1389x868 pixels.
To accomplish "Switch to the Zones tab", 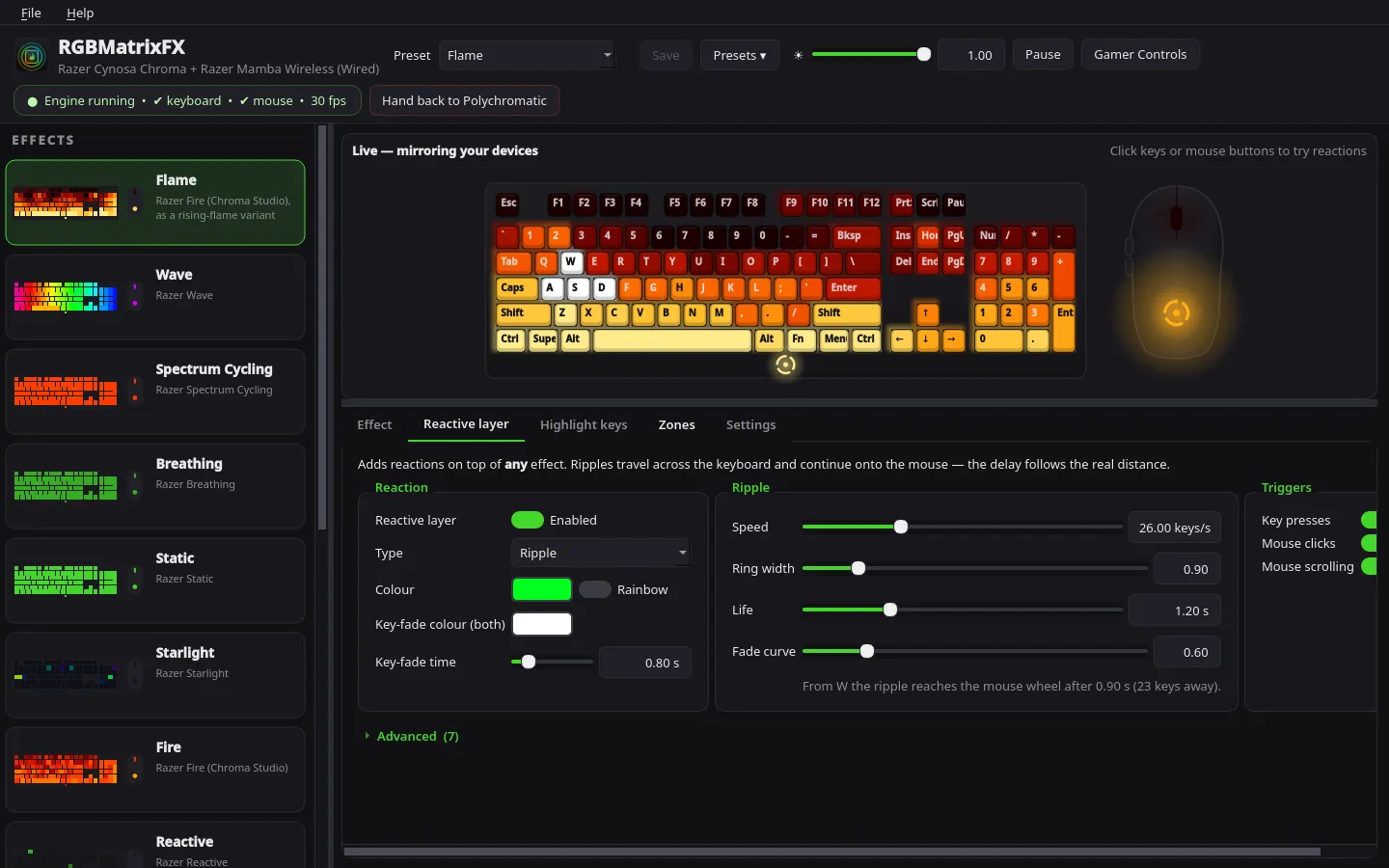I will [x=677, y=424].
